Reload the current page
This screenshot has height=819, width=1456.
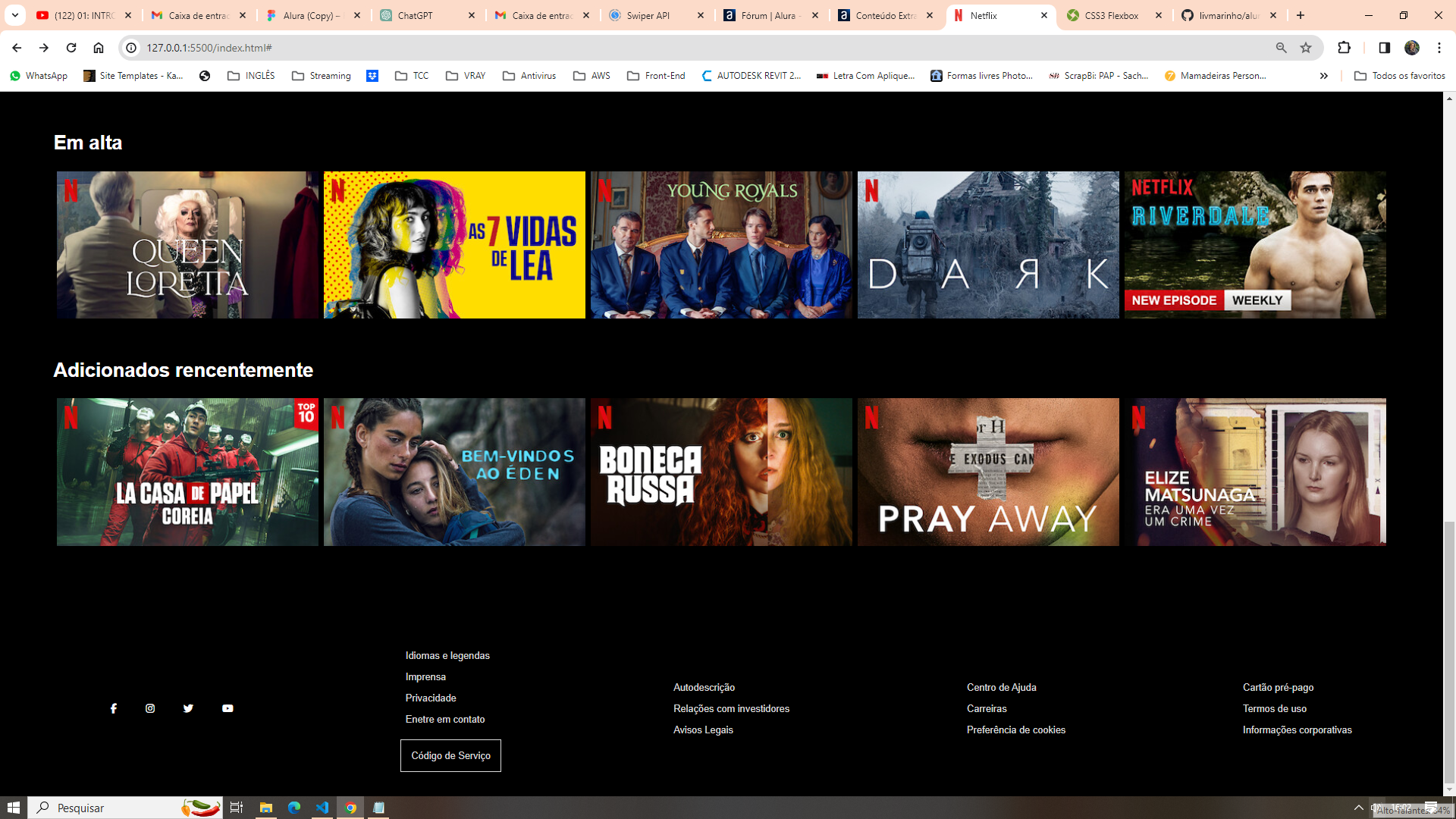coord(71,48)
